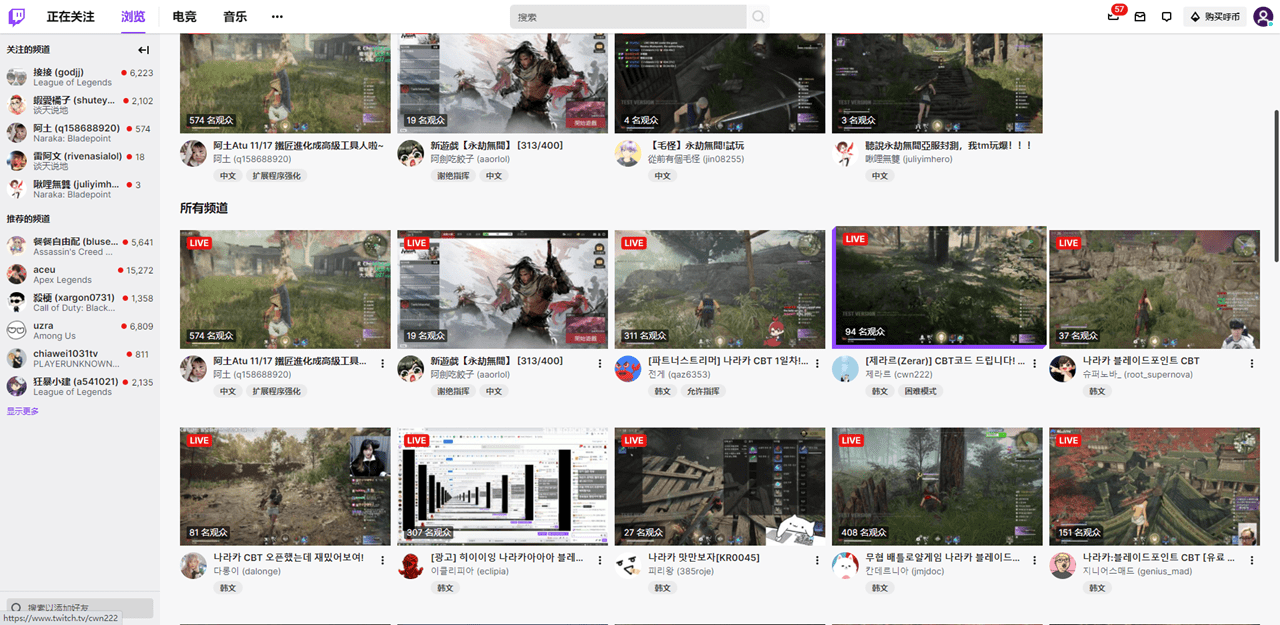Open the 电竞 esports tab

184,17
